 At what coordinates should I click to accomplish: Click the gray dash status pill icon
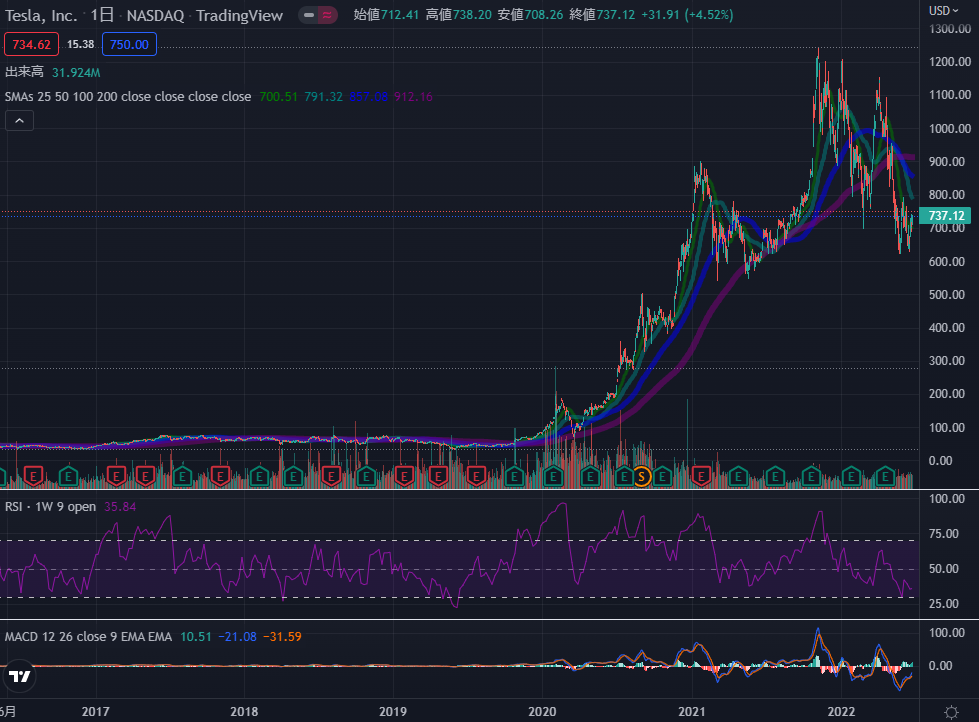tap(309, 15)
